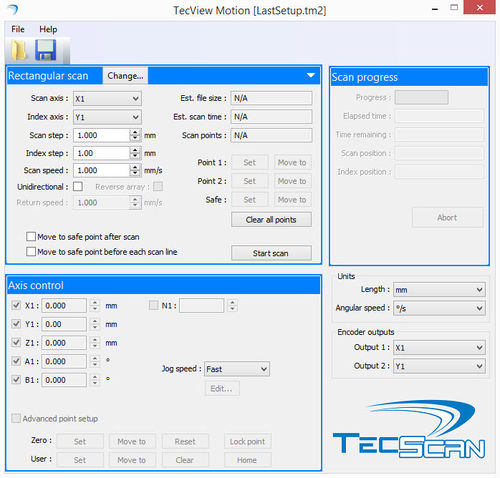Click the Edit... jog speed button
The image size is (500, 478).
point(222,389)
